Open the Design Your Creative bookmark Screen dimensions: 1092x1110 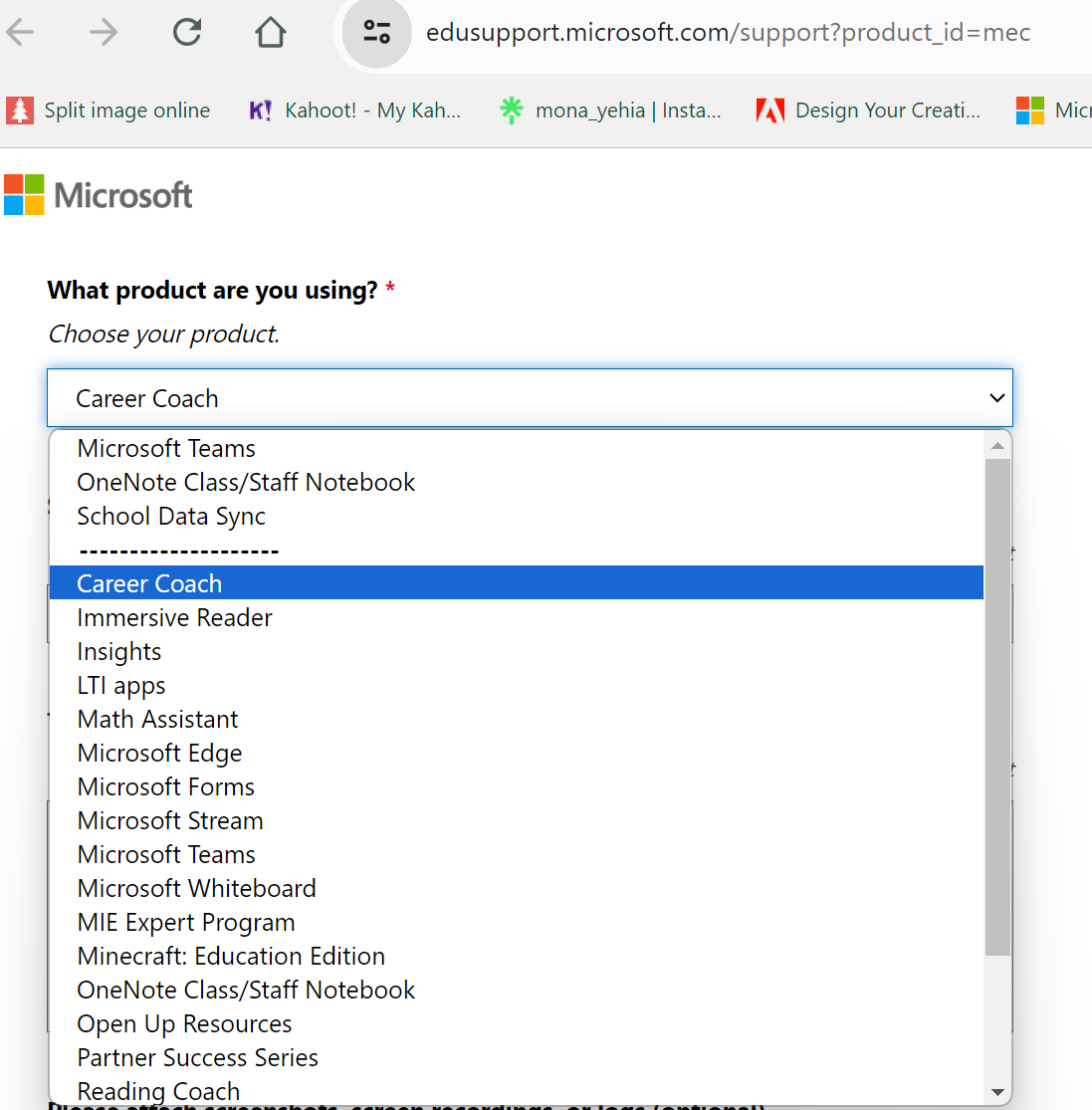click(x=869, y=111)
